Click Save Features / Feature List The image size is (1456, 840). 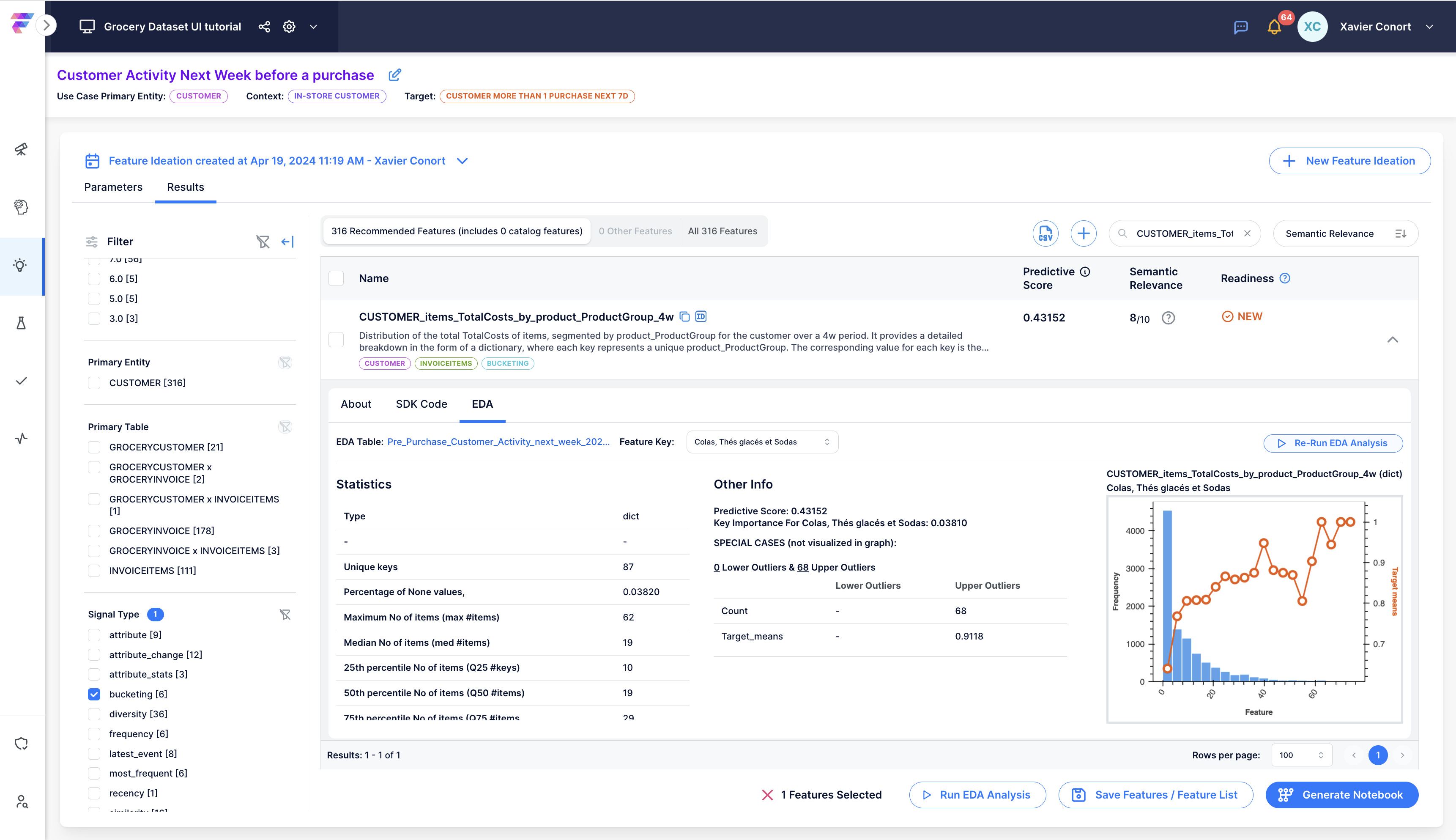pyautogui.click(x=1155, y=795)
